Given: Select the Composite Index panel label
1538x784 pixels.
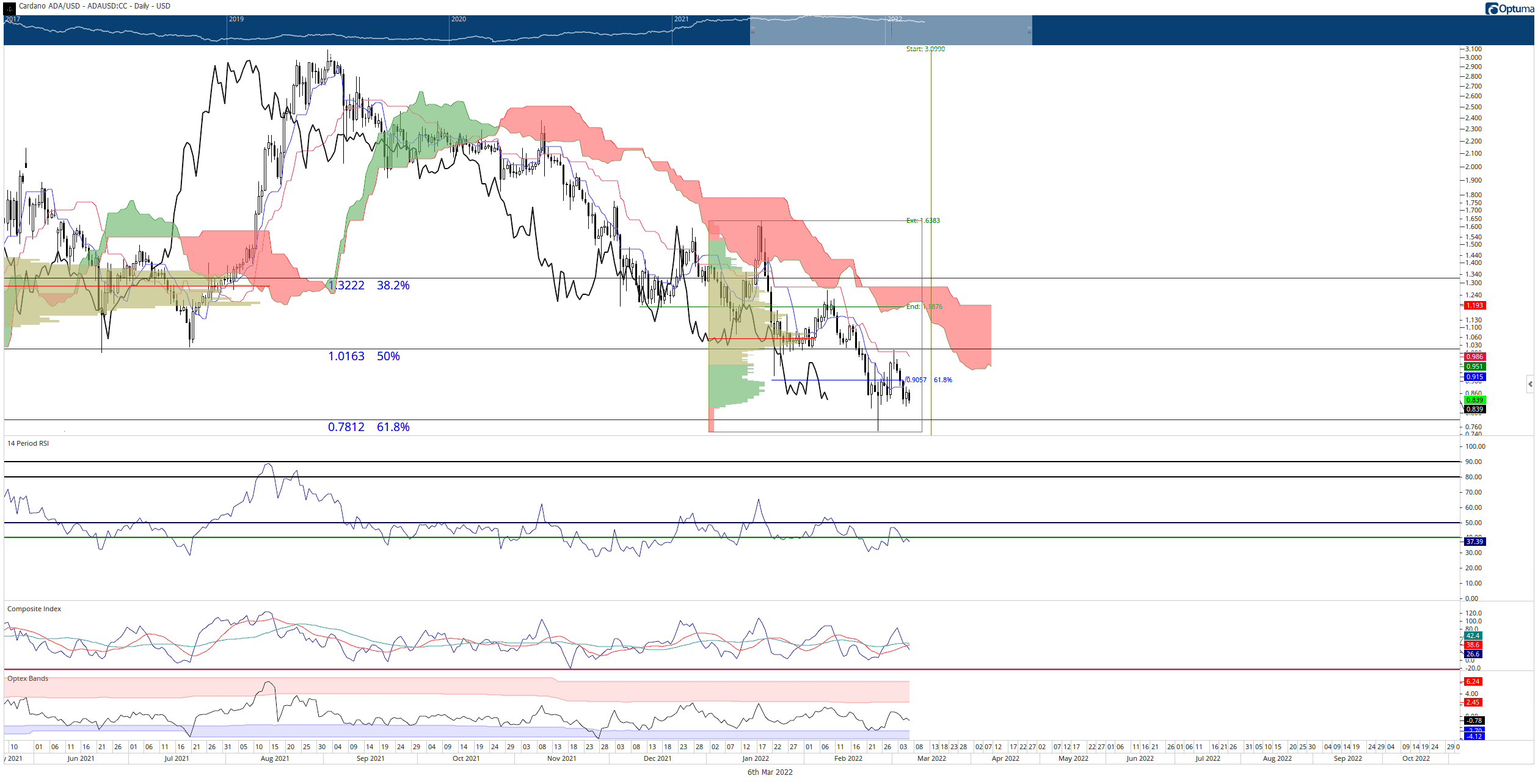Looking at the screenshot, I should point(34,609).
